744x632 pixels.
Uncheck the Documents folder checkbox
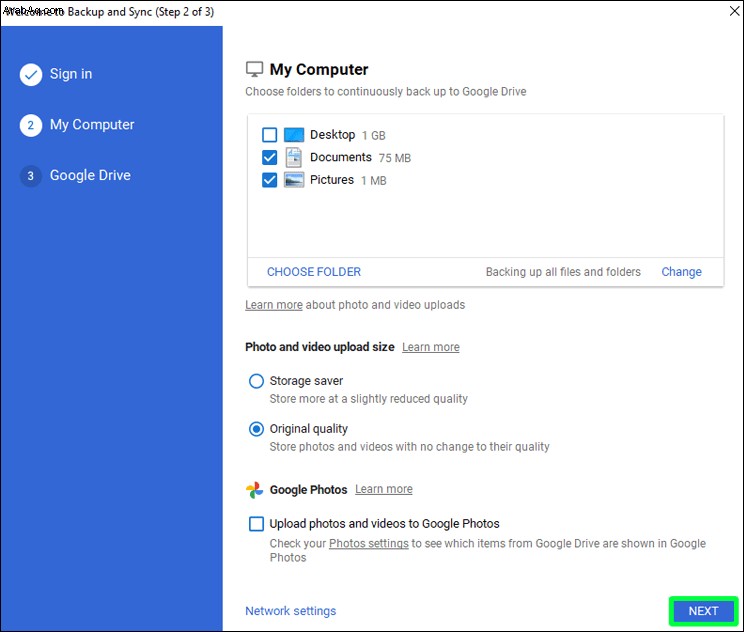pos(270,158)
